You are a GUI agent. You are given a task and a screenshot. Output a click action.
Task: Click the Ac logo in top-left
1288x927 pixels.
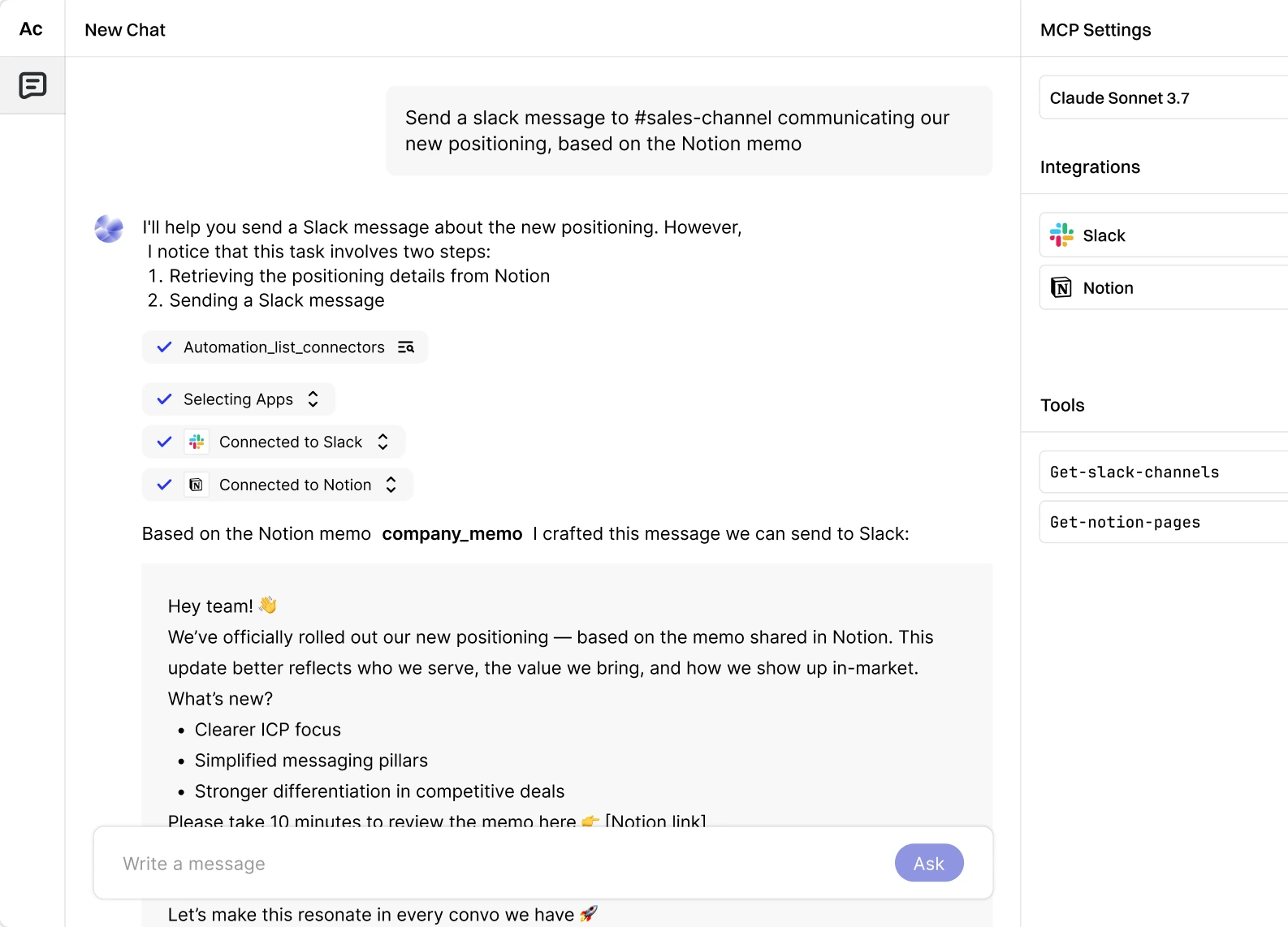[x=31, y=29]
